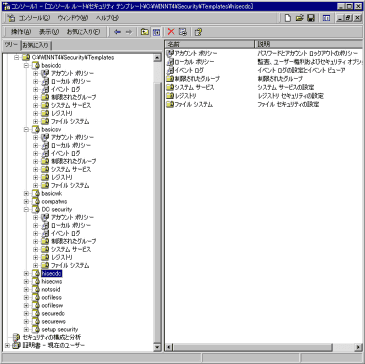Image resolution: width=365 pixels, height=364 pixels.
Task: Expand the compatws template node
Action: point(26,201)
